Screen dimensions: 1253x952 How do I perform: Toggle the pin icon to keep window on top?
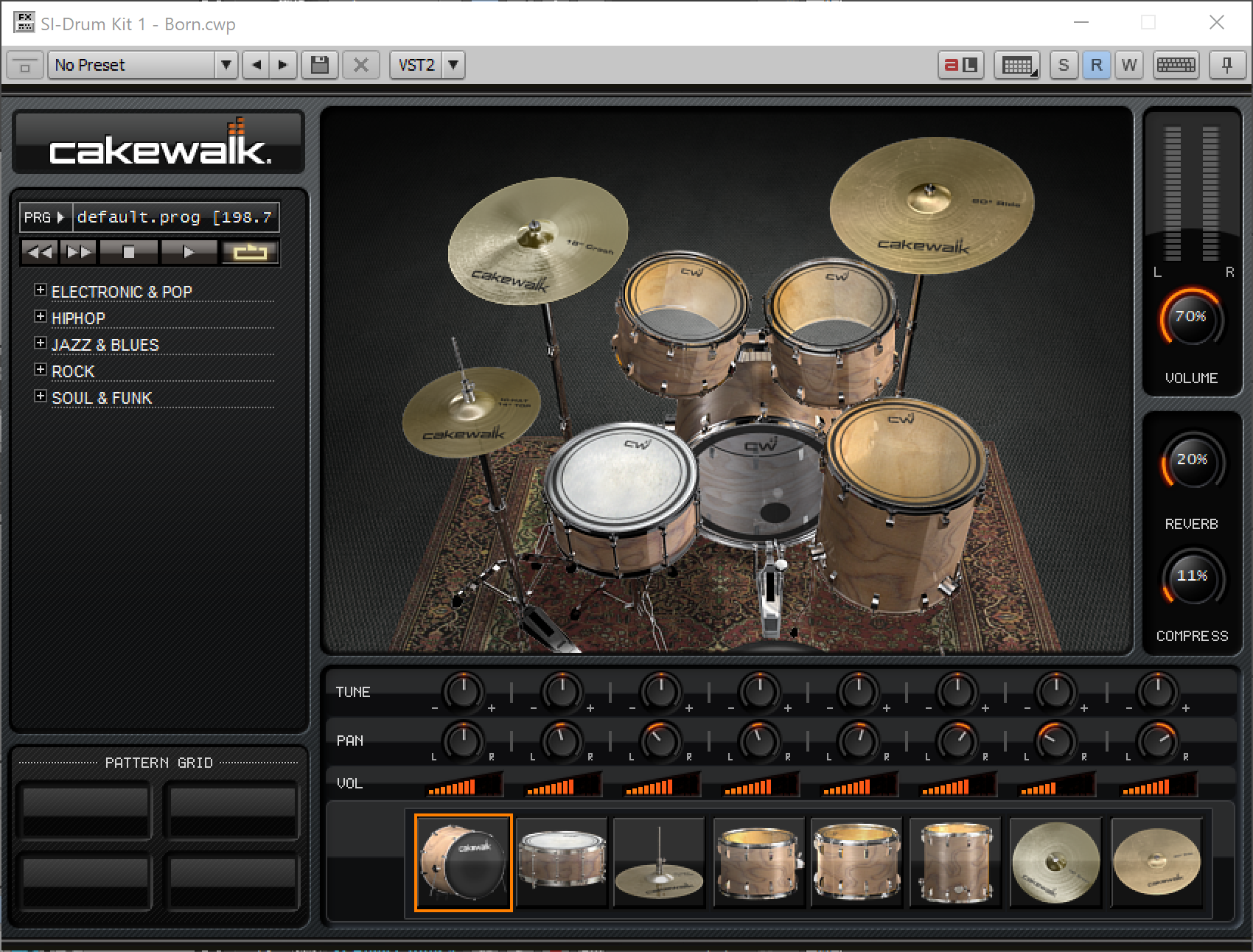click(1226, 65)
